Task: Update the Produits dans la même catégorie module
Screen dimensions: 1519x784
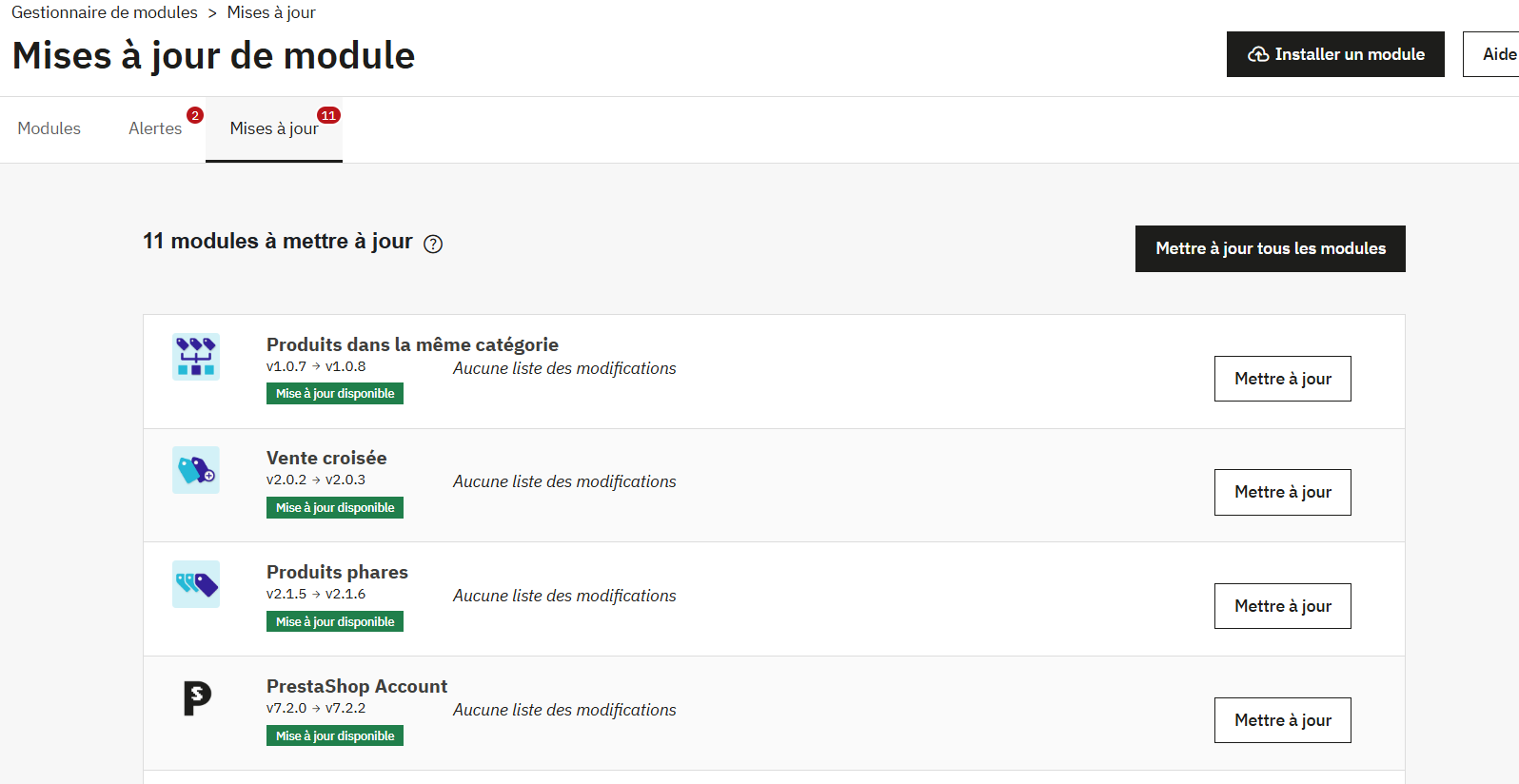Action: (1283, 379)
